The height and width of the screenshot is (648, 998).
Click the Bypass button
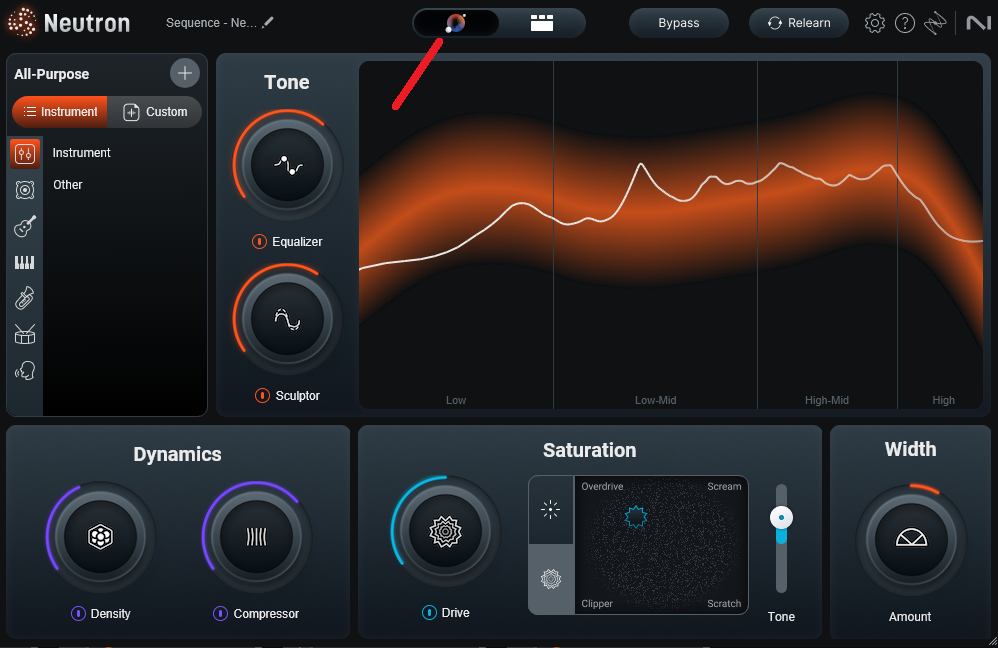[679, 22]
